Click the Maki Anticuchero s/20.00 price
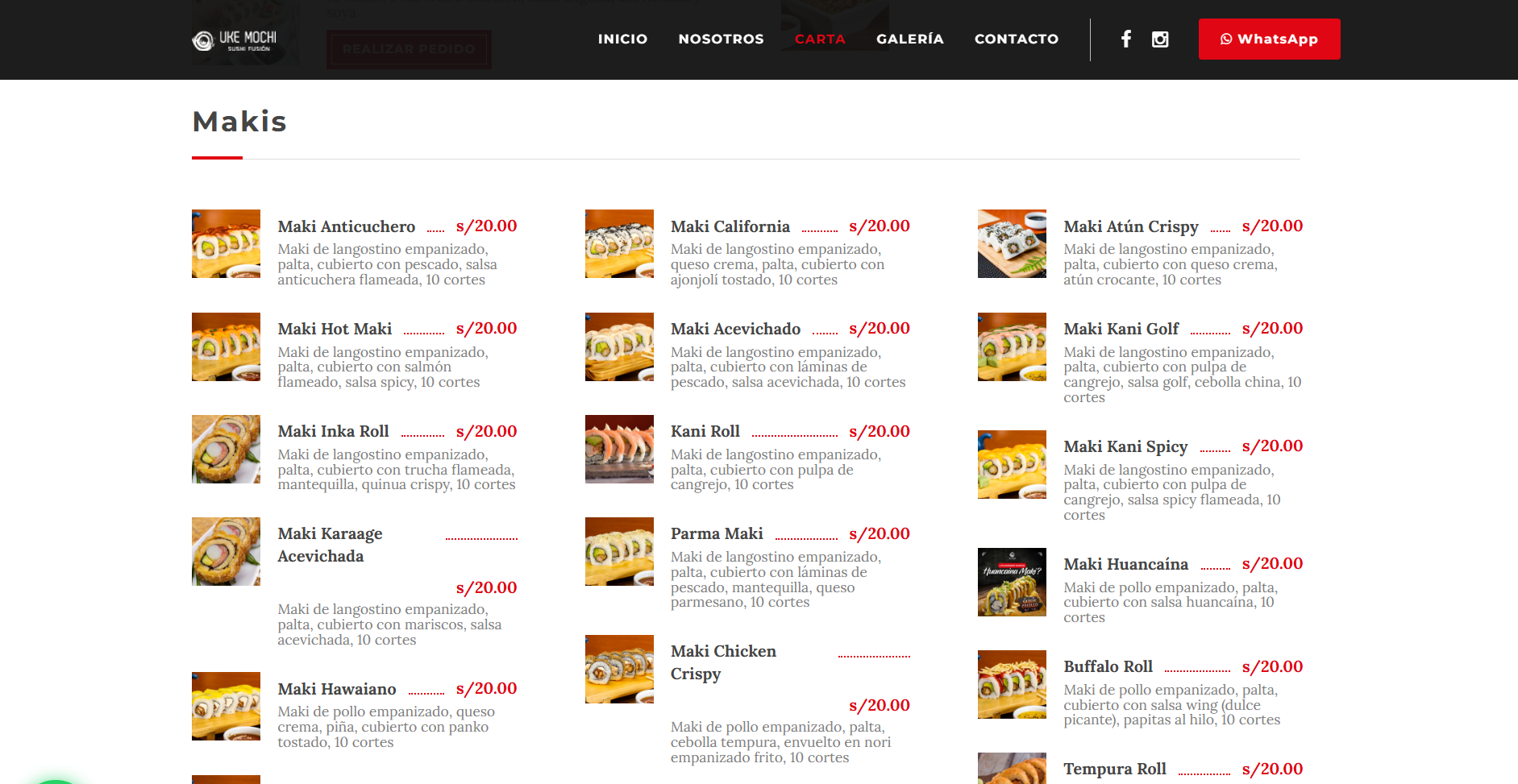This screenshot has width=1518, height=784. tap(487, 226)
